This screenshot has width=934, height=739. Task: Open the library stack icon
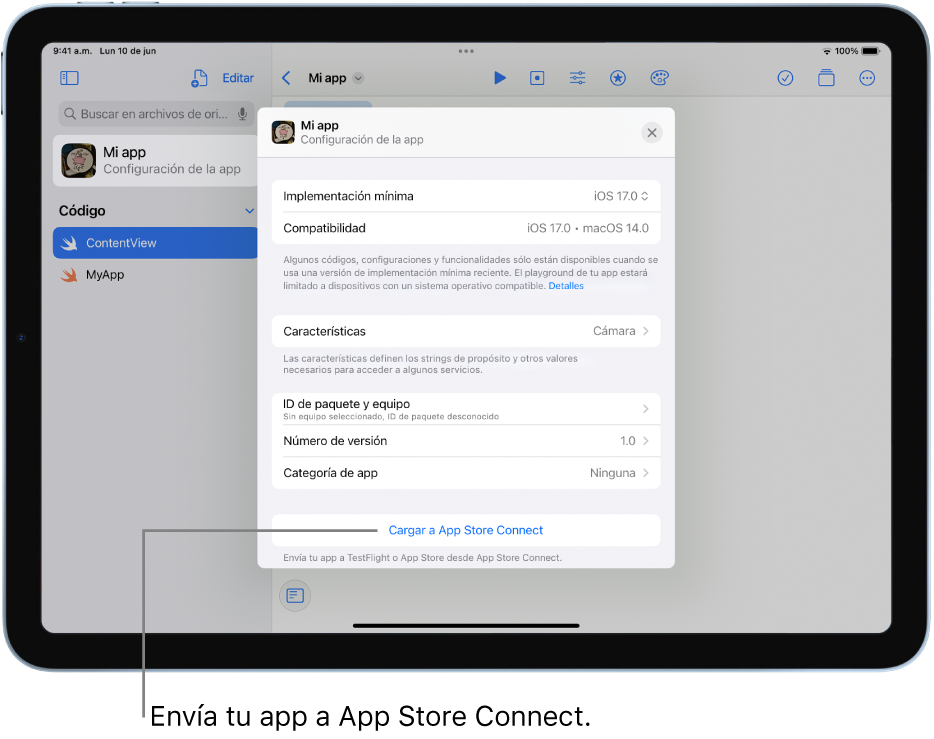pyautogui.click(x=826, y=78)
